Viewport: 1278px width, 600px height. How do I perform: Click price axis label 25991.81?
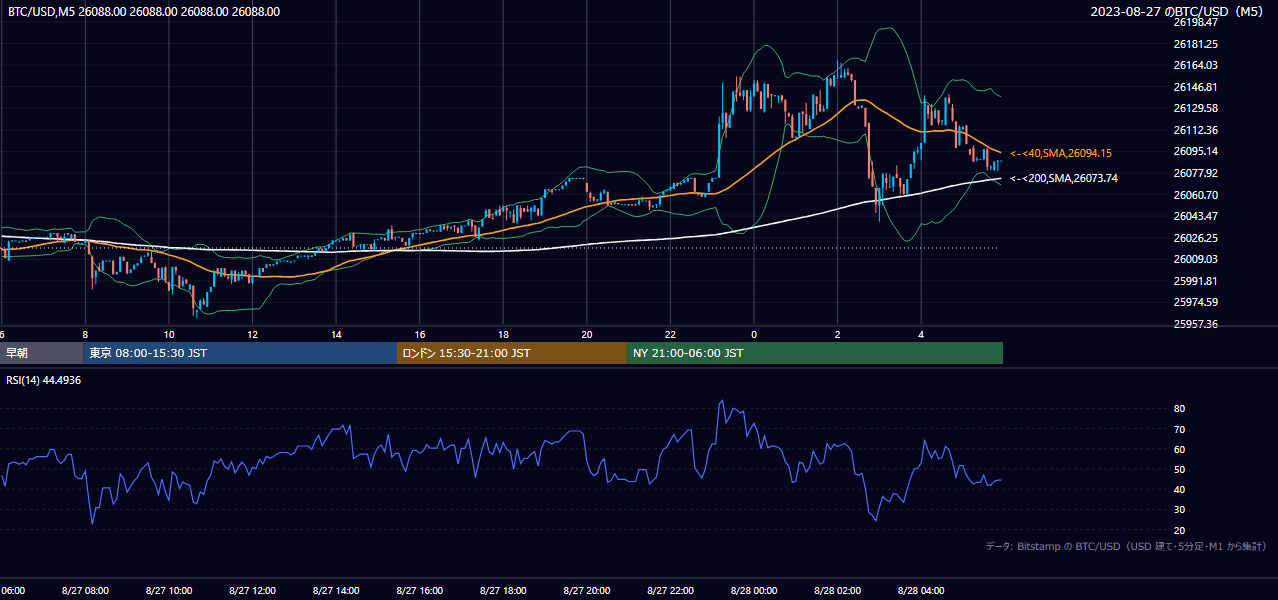(1195, 281)
